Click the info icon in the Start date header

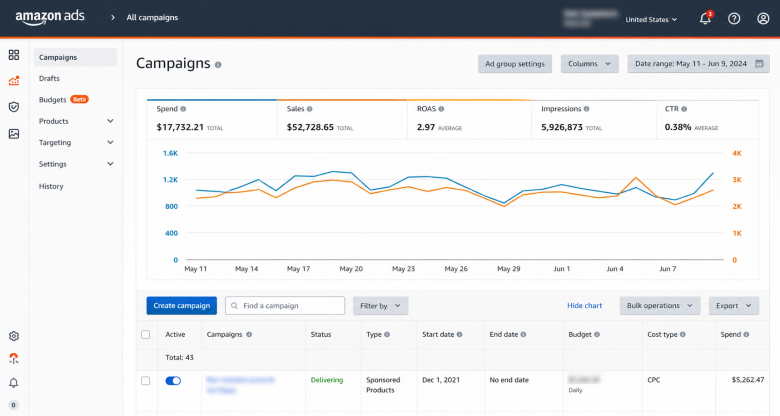[x=459, y=334]
